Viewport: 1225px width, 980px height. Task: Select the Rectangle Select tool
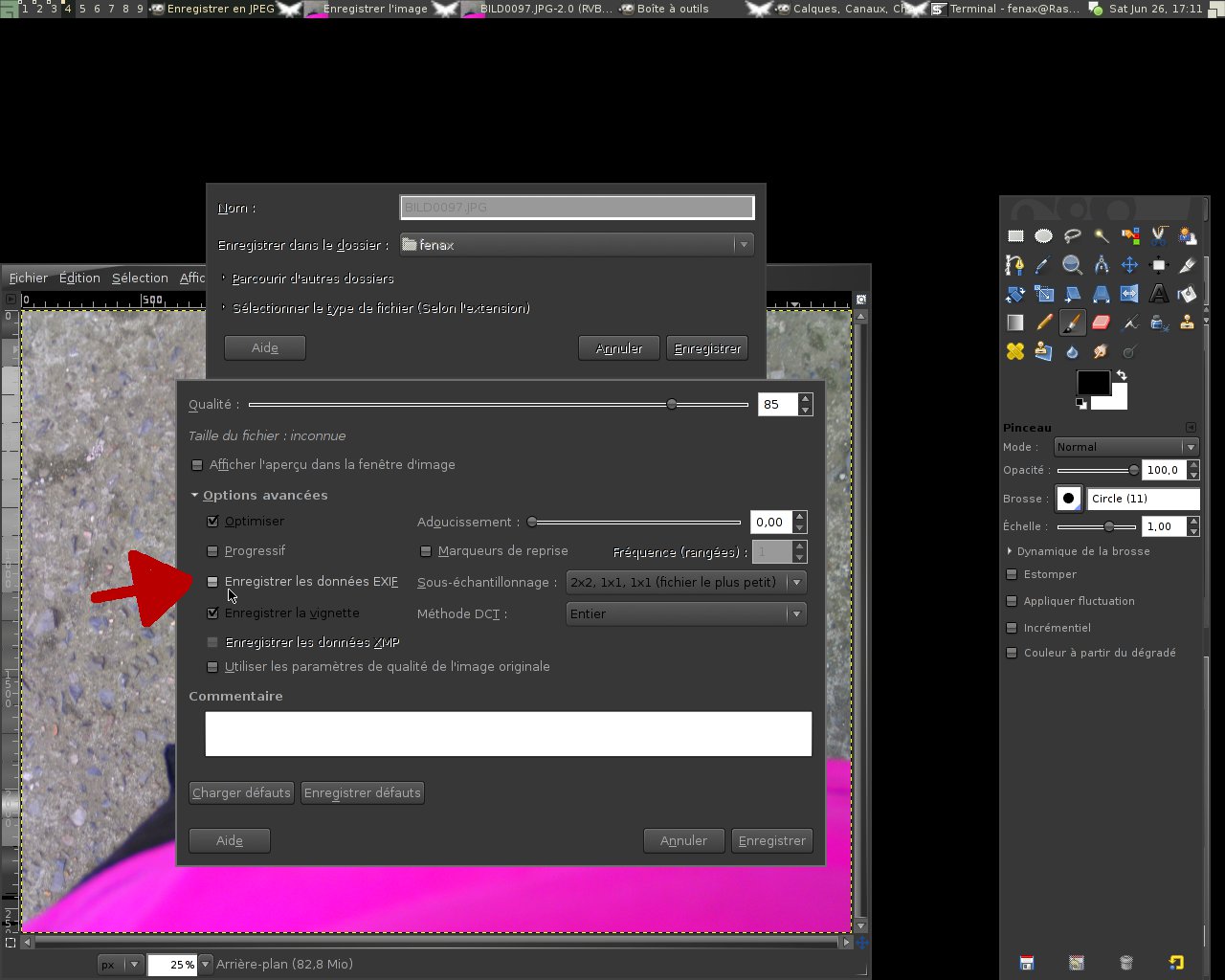[1015, 236]
